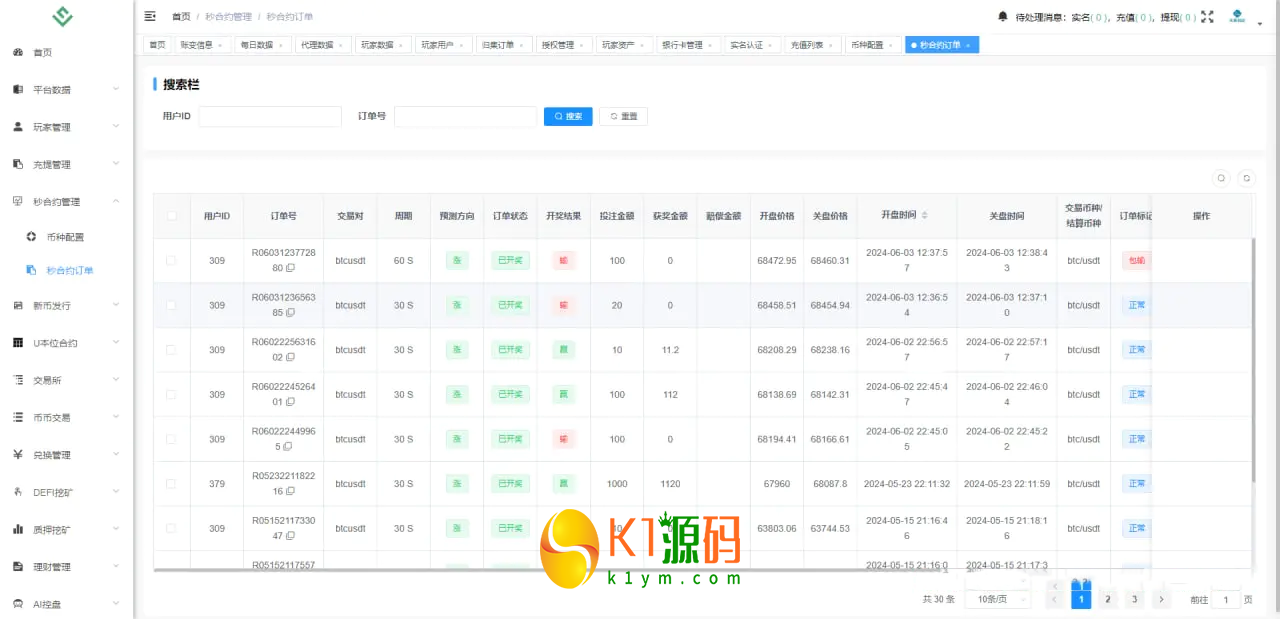Click the 重置 reset button
Screen dimensions: 1280x619
pos(623,116)
